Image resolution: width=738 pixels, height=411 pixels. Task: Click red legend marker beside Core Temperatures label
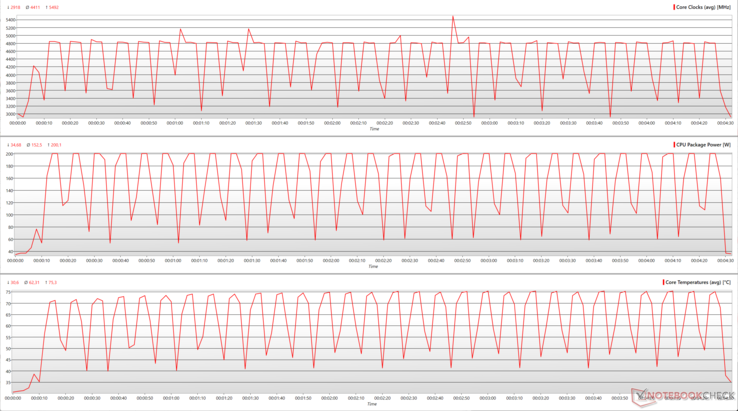664,282
